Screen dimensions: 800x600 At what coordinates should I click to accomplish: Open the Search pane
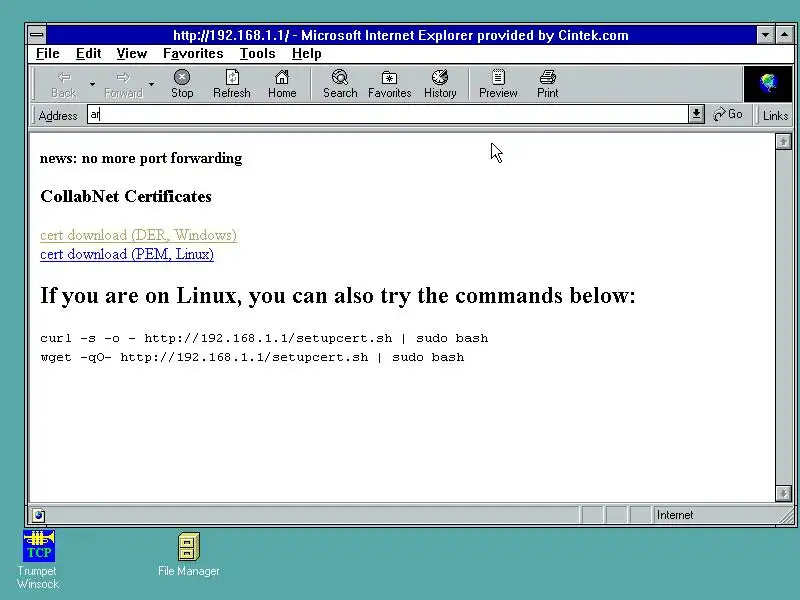point(340,84)
